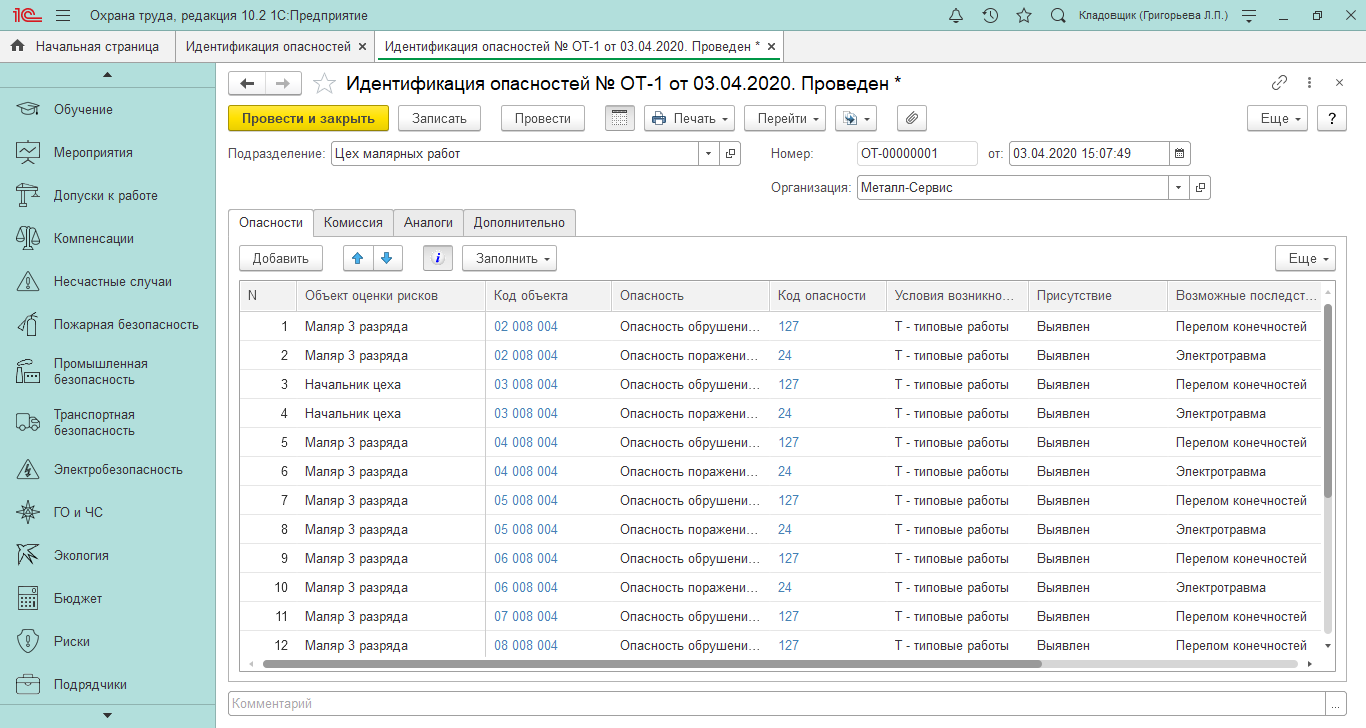Viewport: 1366px width, 728px height.
Task: Open comment field ellipsis button
Action: [x=1336, y=704]
